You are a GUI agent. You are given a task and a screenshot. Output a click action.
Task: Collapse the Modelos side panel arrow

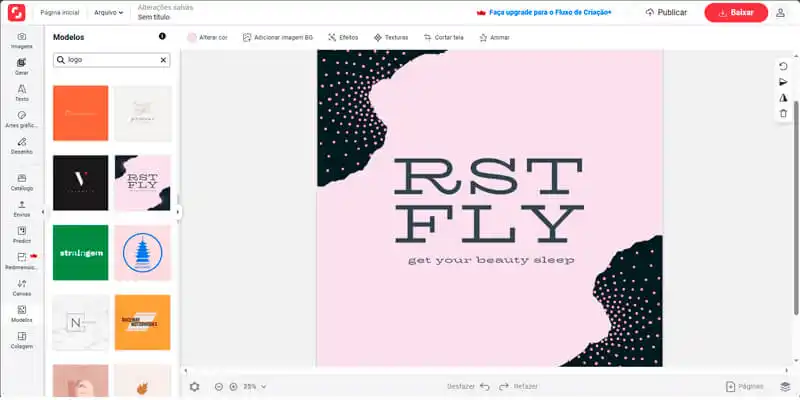point(178,212)
